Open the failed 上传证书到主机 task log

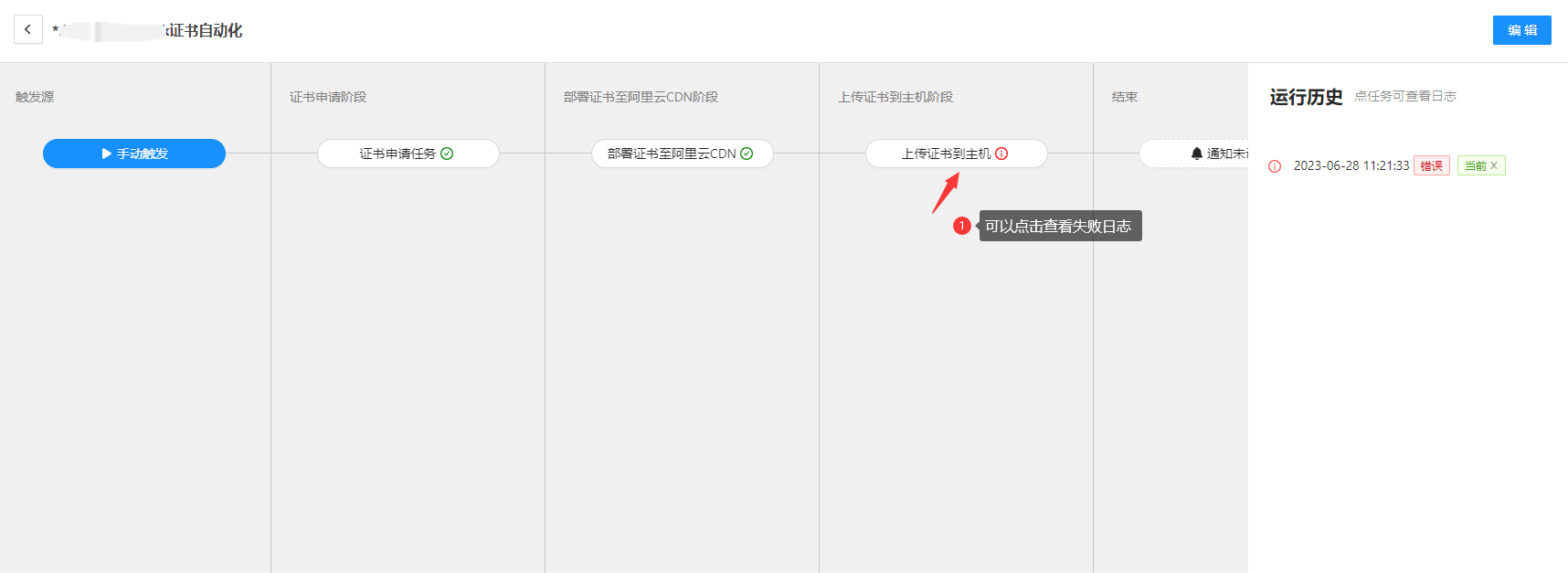pos(946,154)
